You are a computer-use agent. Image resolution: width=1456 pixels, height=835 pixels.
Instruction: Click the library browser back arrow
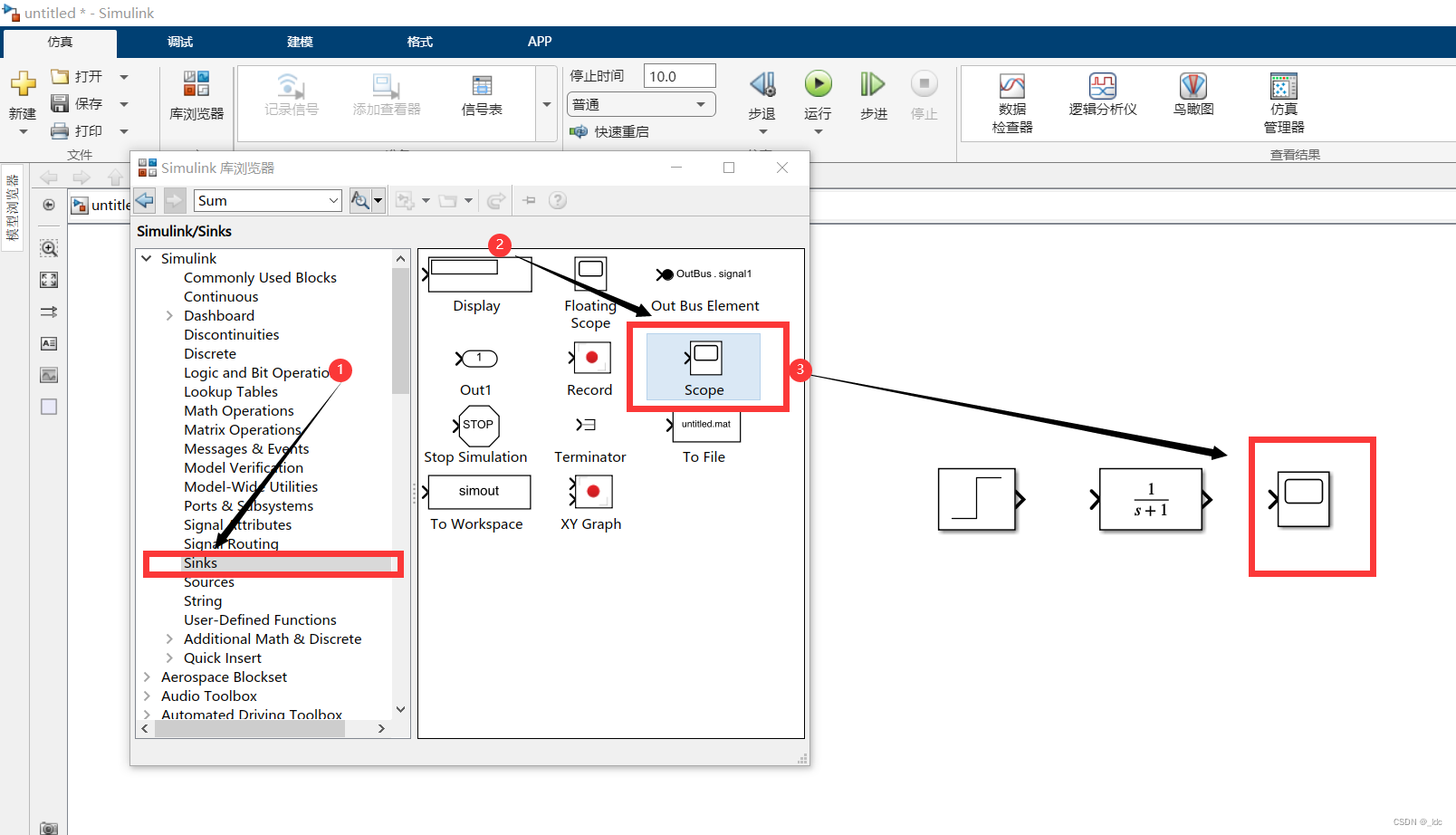(145, 200)
